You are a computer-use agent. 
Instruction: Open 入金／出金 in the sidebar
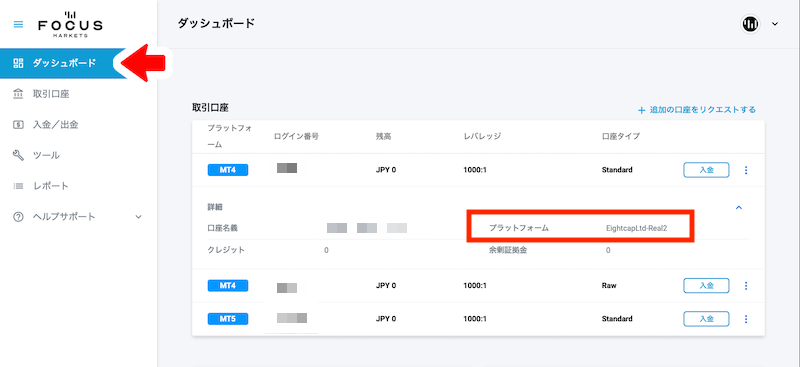tap(55, 125)
